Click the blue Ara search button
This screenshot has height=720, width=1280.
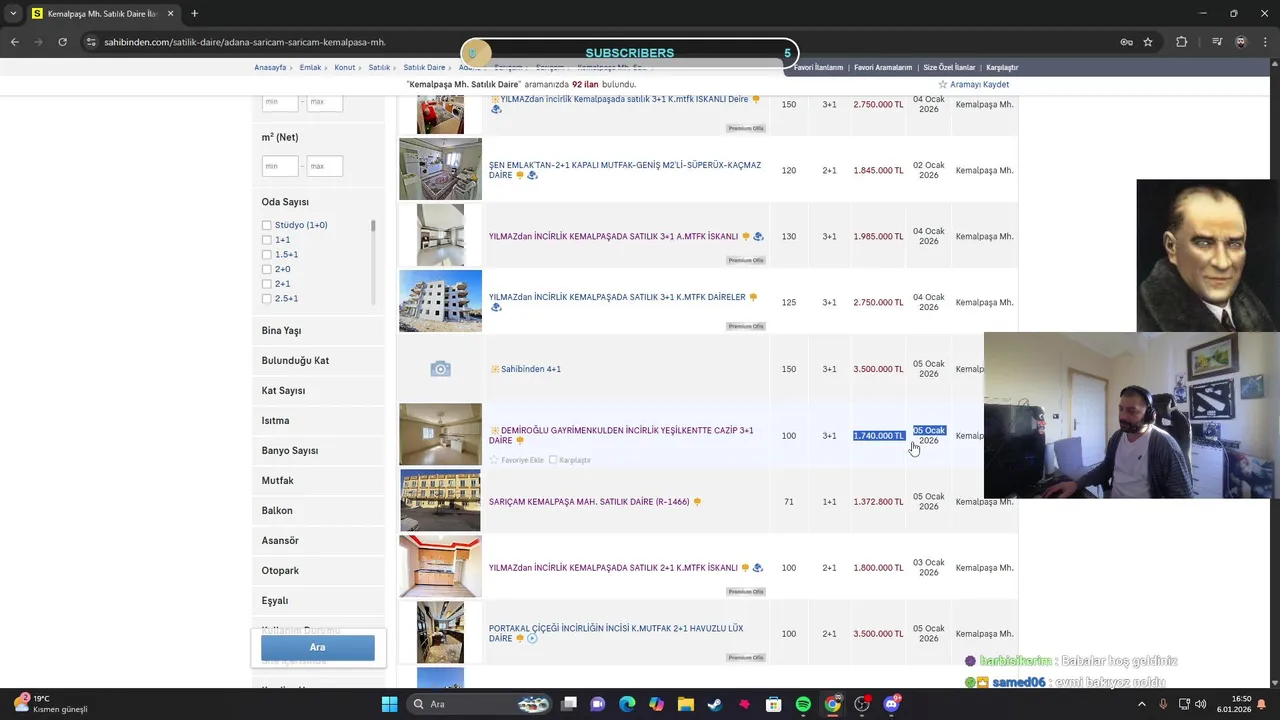pos(318,647)
